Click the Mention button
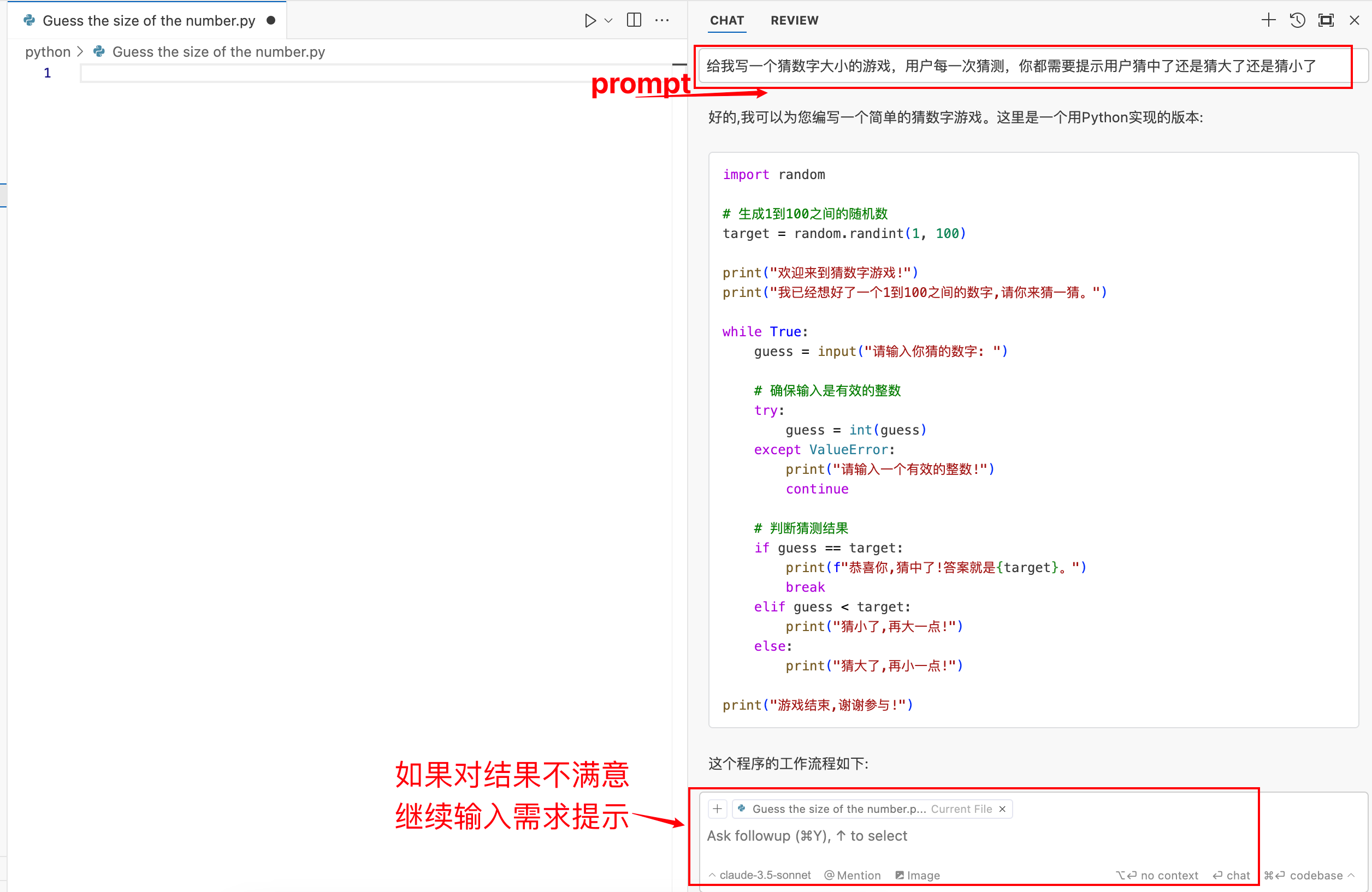The width and height of the screenshot is (1372, 892). (x=852, y=875)
